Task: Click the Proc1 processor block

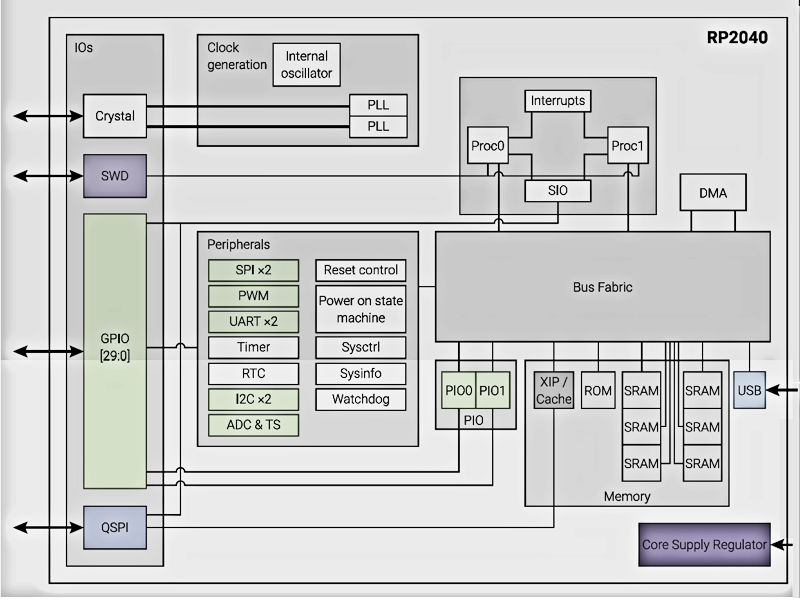Action: (x=627, y=146)
